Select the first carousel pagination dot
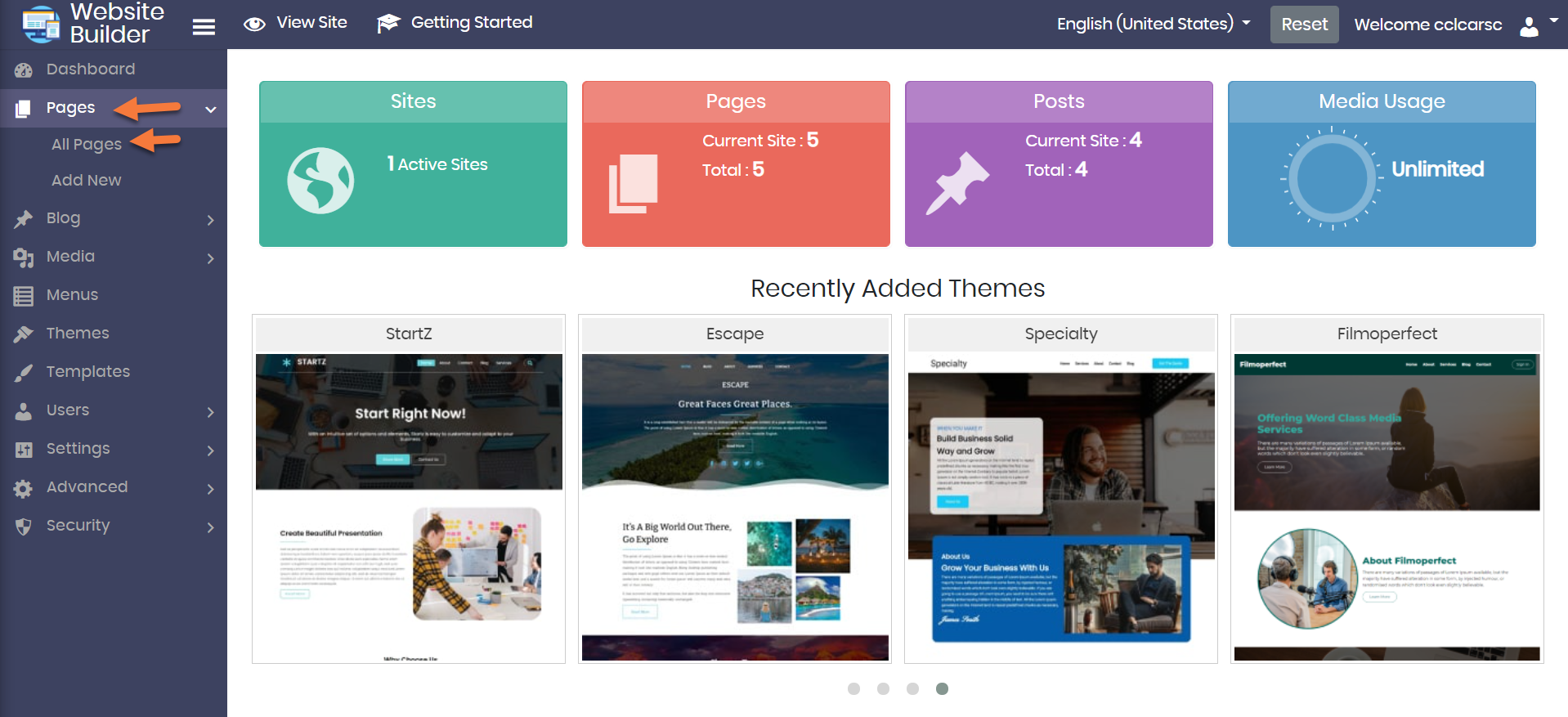Screen dimensions: 1568x717 (853, 688)
